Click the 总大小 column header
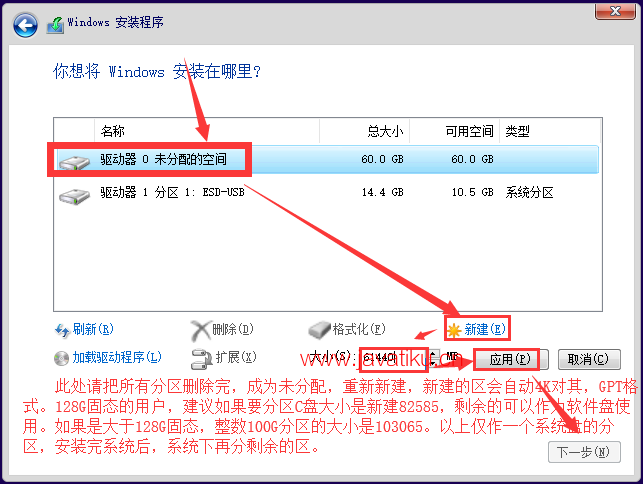Image resolution: width=643 pixels, height=484 pixels. click(x=365, y=131)
